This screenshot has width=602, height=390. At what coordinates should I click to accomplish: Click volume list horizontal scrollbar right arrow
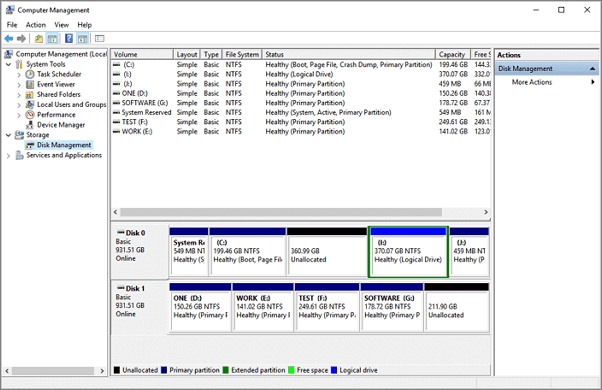coord(486,212)
